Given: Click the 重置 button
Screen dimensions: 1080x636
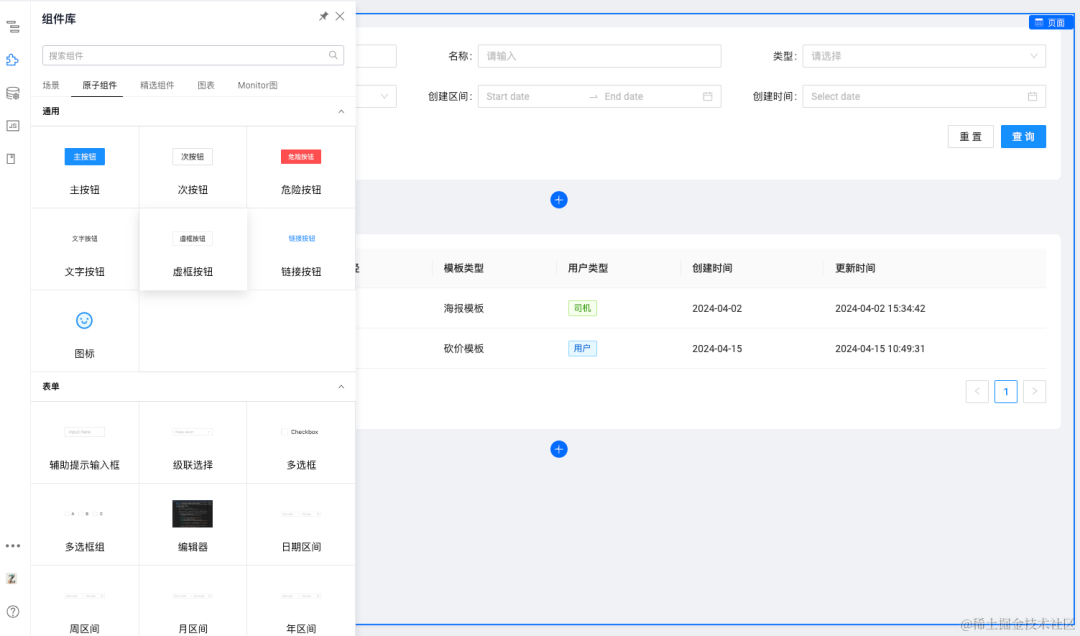Looking at the screenshot, I should tap(970, 136).
